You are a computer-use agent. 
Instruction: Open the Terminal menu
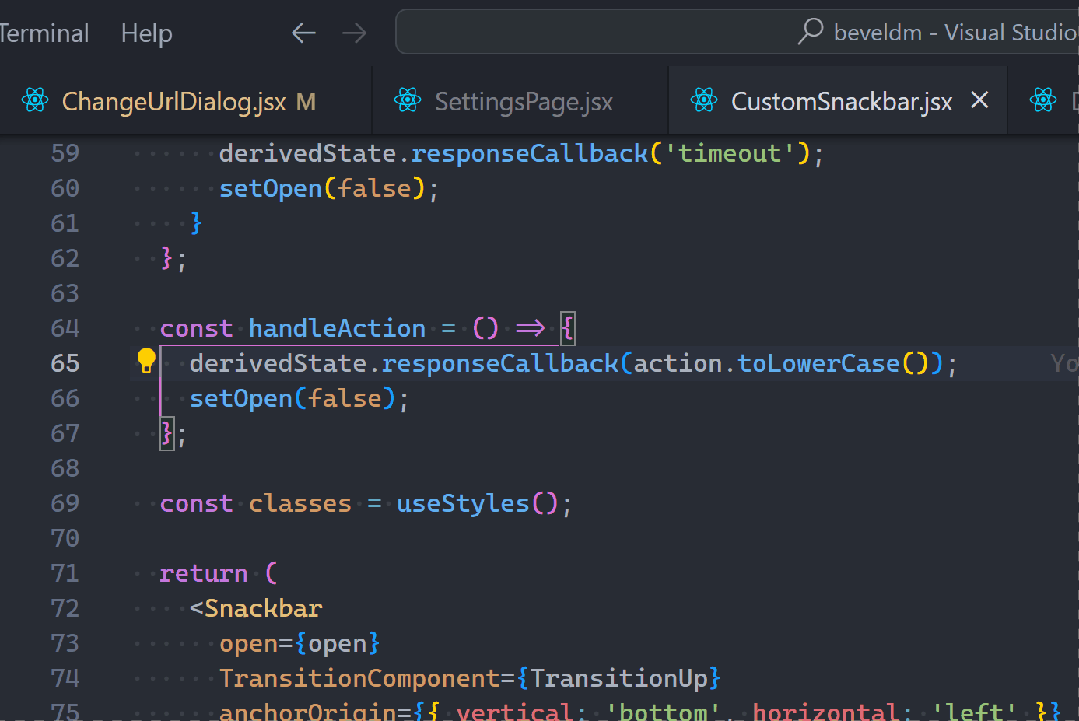(44, 33)
